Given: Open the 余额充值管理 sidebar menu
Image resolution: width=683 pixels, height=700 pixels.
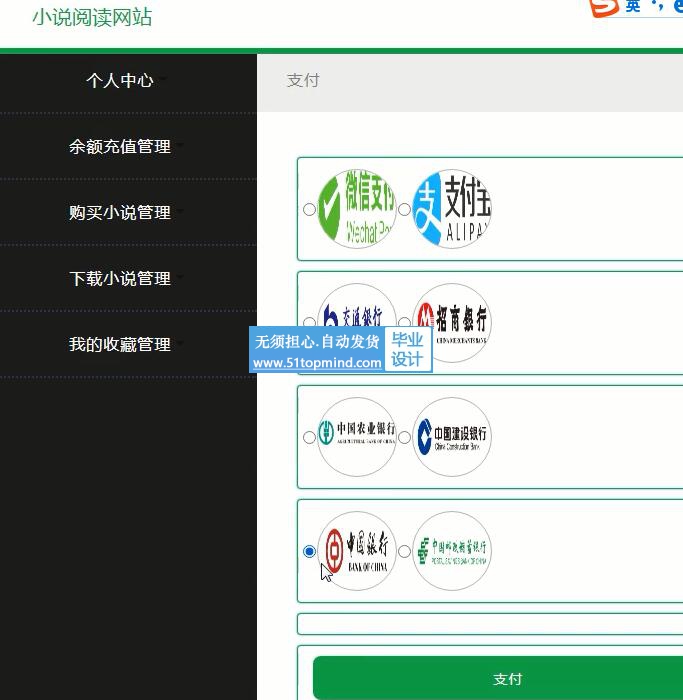Looking at the screenshot, I should click(120, 146).
